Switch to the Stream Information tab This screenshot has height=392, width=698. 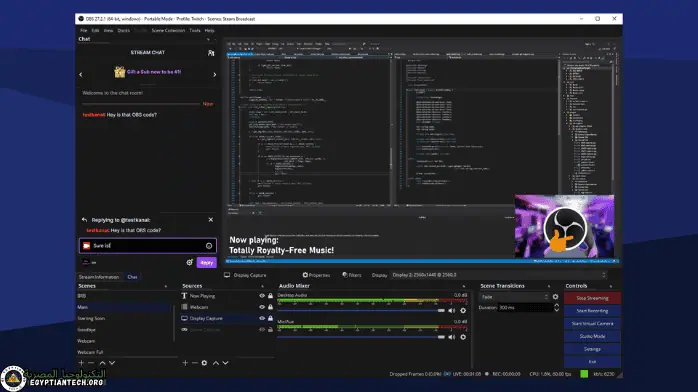click(99, 277)
